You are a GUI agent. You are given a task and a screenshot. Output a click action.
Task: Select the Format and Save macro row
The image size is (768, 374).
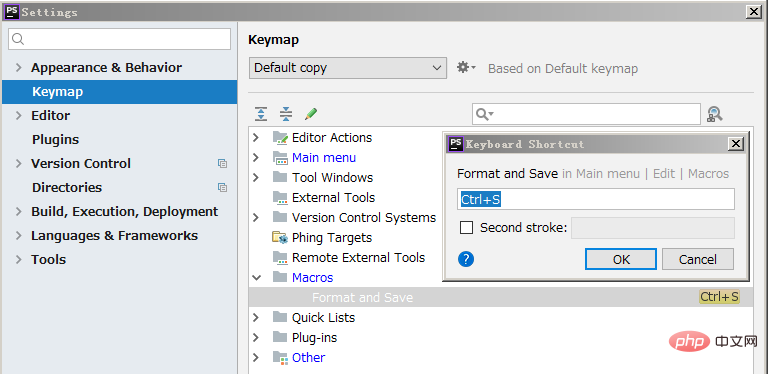point(501,297)
